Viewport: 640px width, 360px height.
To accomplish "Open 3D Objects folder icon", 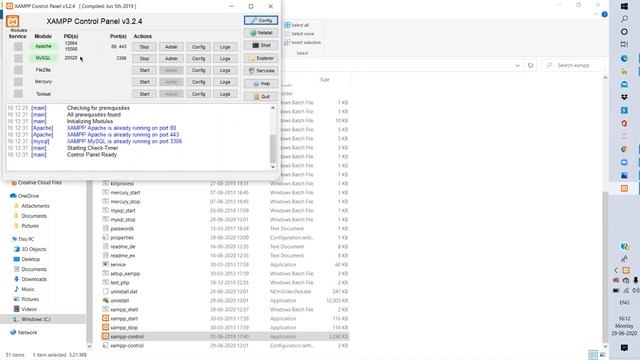I will point(17,249).
